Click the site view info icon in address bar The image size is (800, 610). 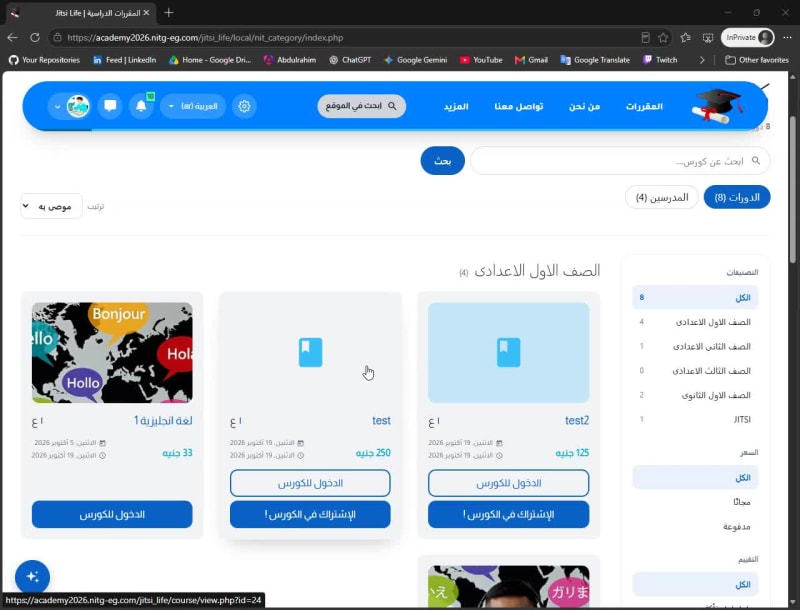coord(58,37)
